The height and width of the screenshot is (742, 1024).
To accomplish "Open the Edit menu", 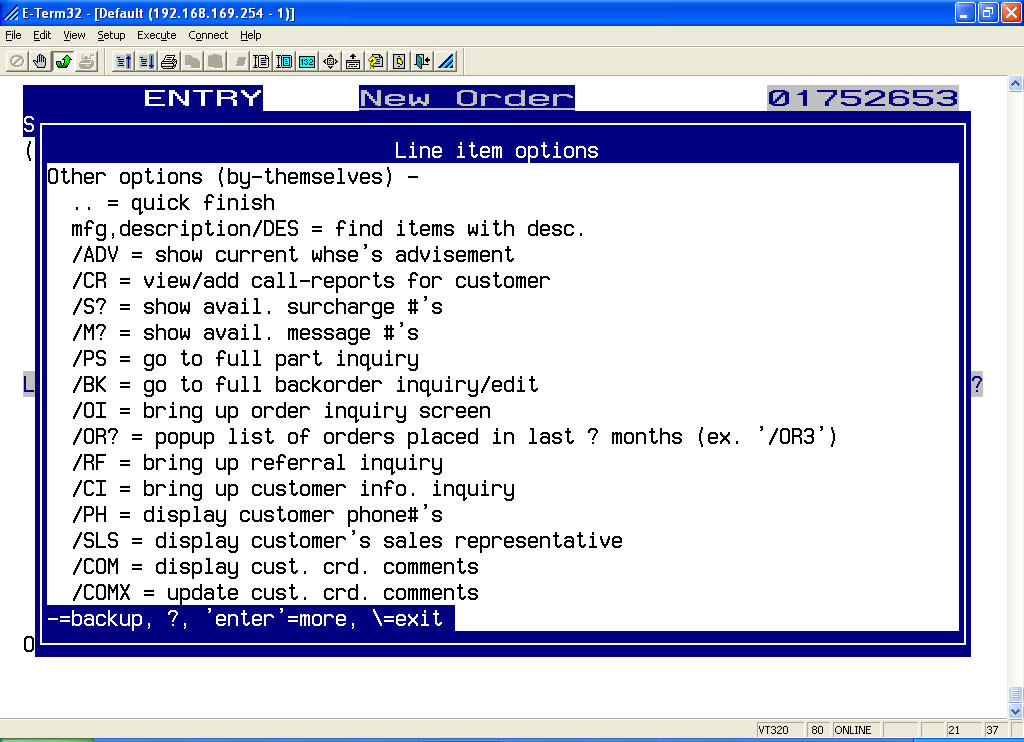I will pyautogui.click(x=42, y=35).
